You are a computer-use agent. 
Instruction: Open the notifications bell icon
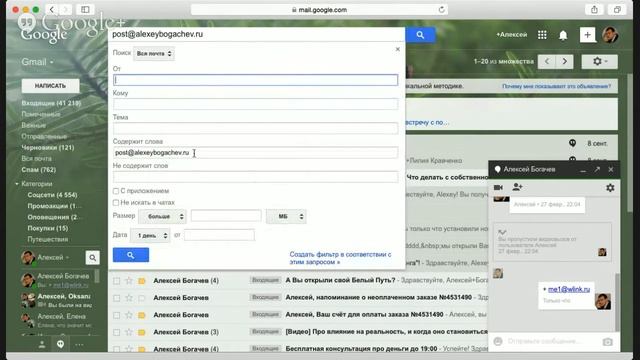(x=563, y=35)
